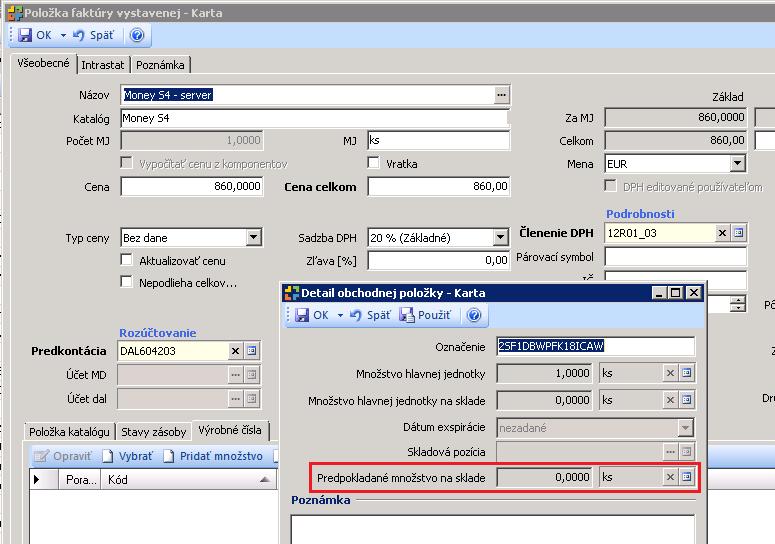Switch to the Intrastat tab
Image resolution: width=775 pixels, height=544 pixels.
point(102,65)
